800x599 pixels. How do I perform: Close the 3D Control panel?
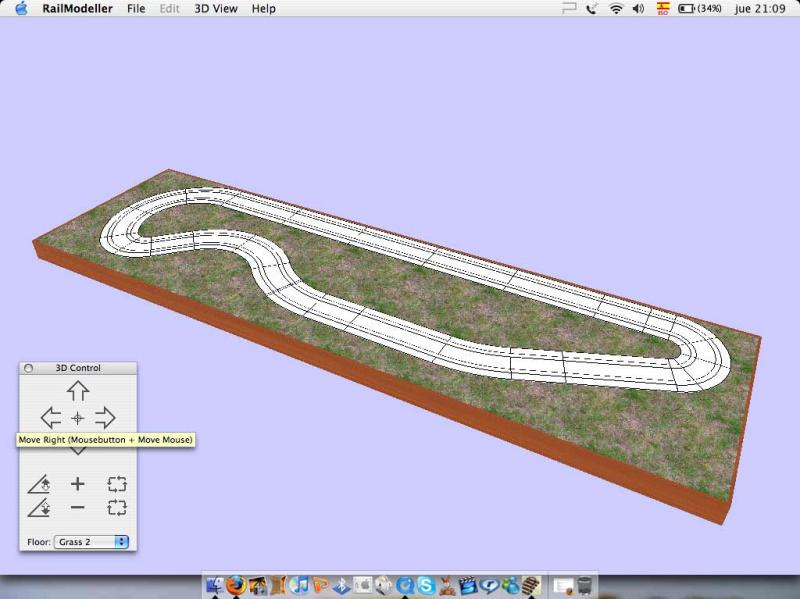(28, 368)
